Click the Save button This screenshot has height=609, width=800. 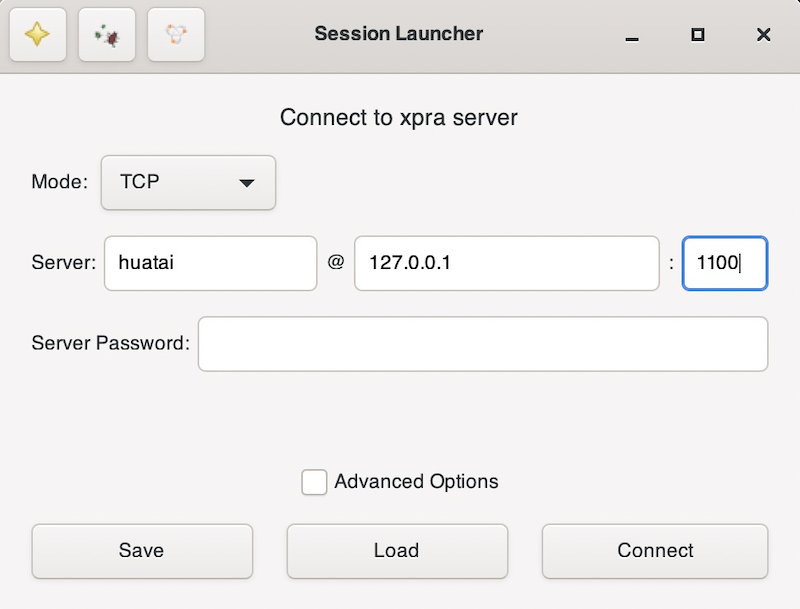pos(141,551)
